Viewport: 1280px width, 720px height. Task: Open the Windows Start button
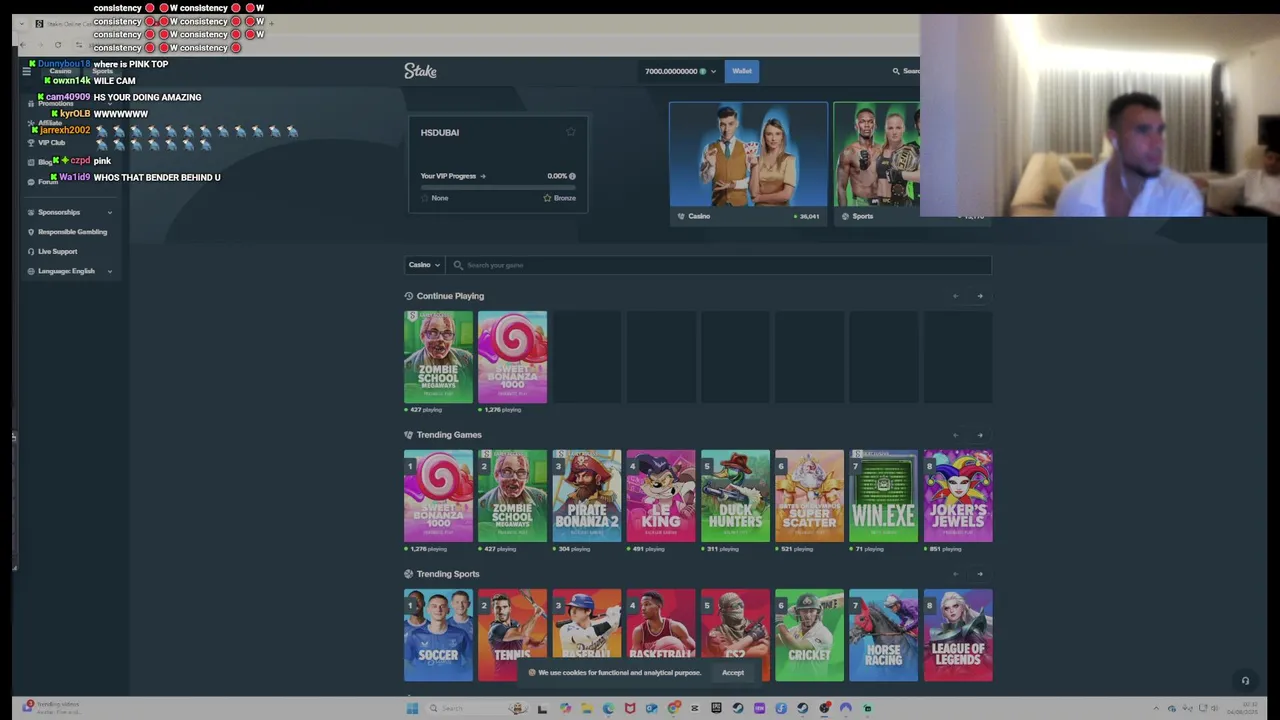point(412,708)
